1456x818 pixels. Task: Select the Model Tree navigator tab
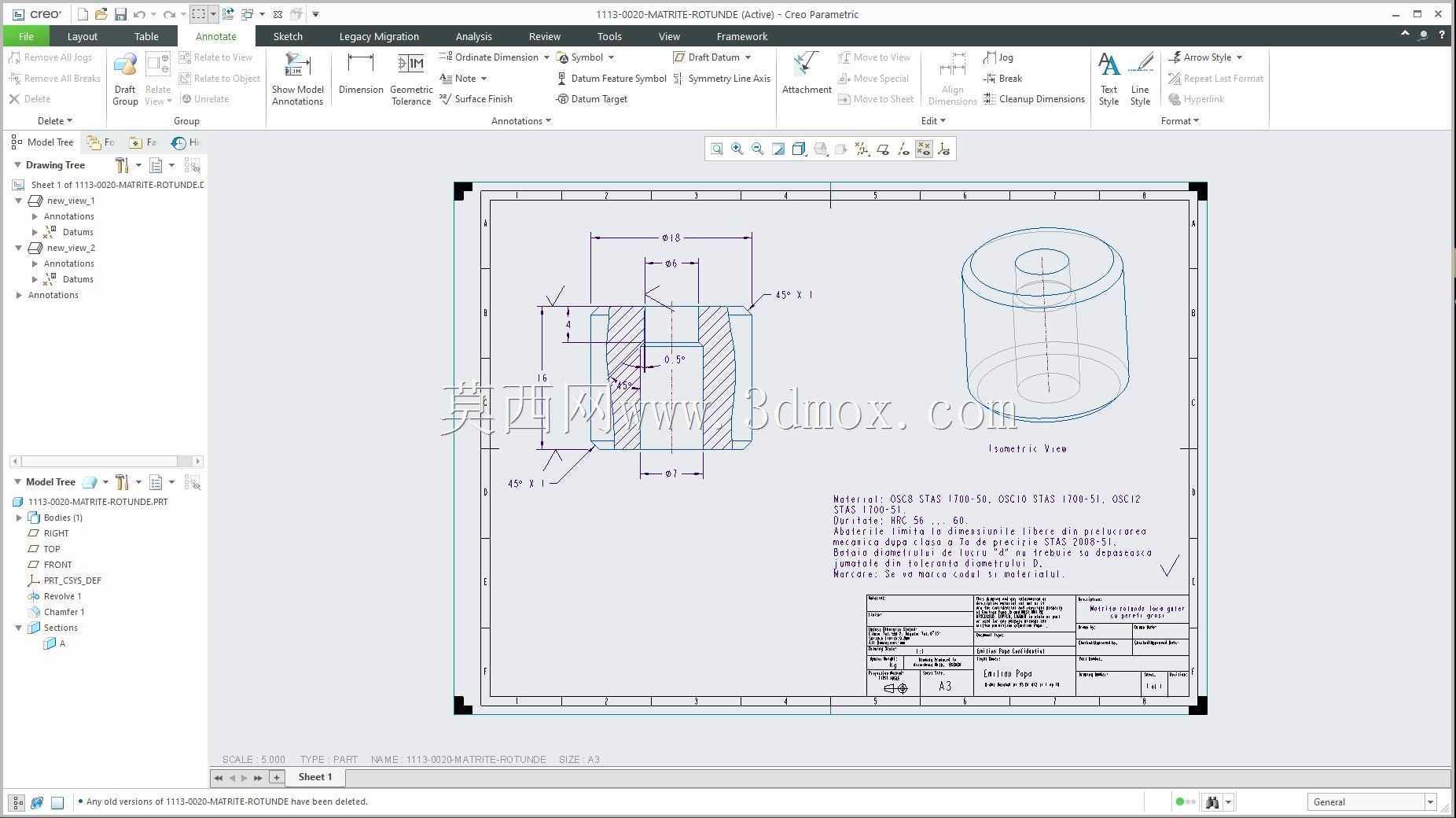click(42, 142)
